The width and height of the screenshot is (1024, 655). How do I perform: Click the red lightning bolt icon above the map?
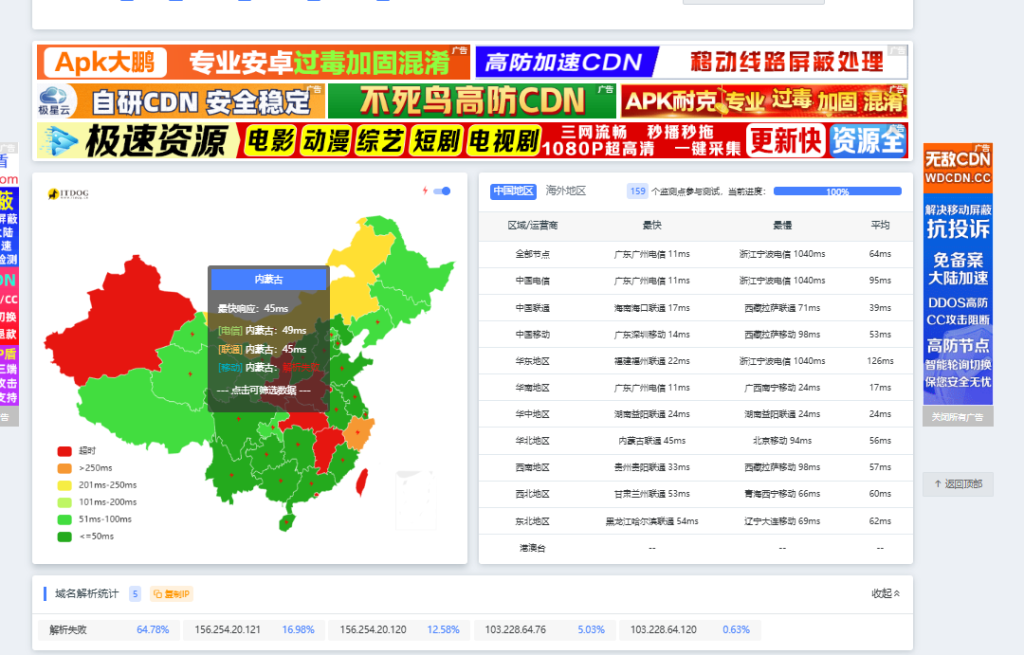coord(425,192)
